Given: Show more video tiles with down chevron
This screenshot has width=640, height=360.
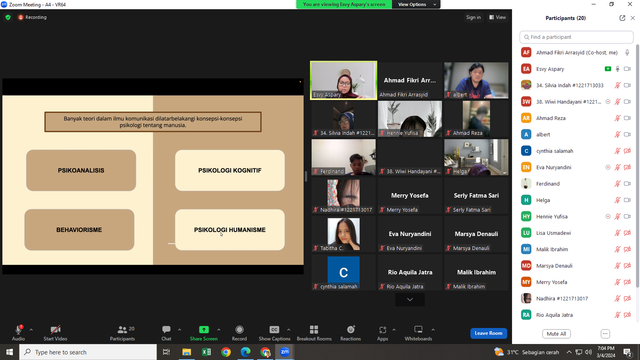Looking at the screenshot, I should pos(410,300).
